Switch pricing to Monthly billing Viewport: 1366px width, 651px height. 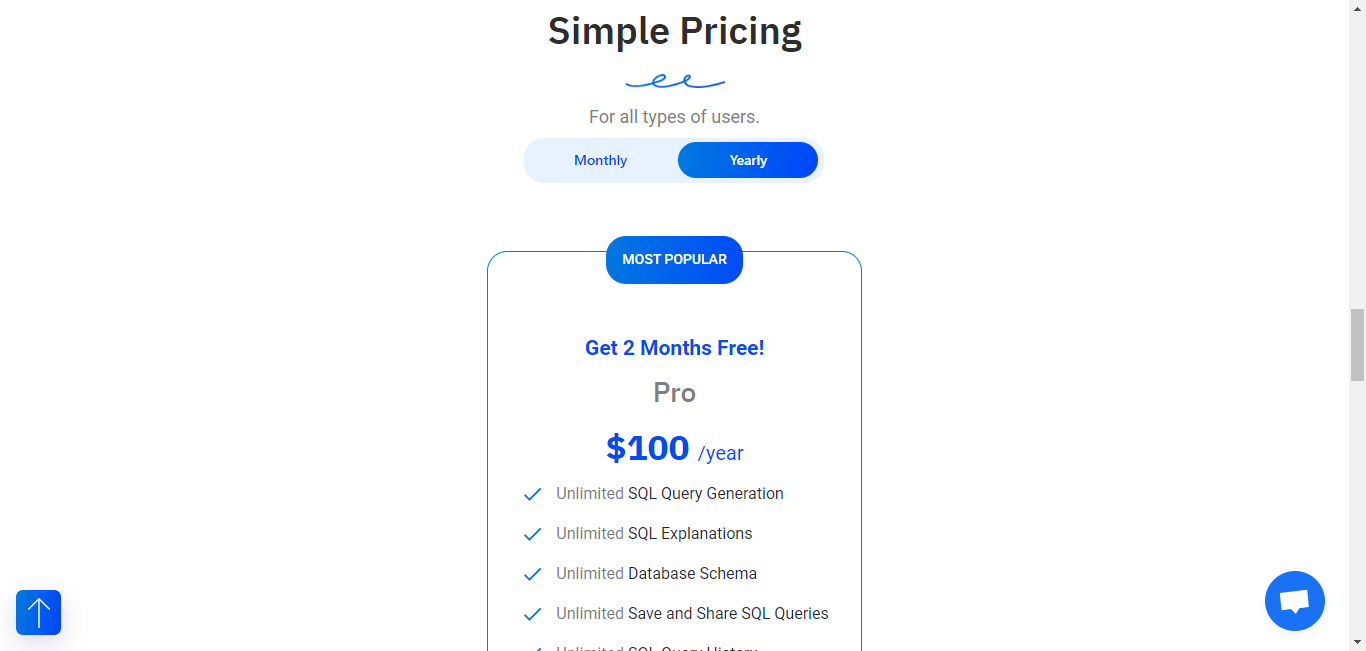pos(601,160)
